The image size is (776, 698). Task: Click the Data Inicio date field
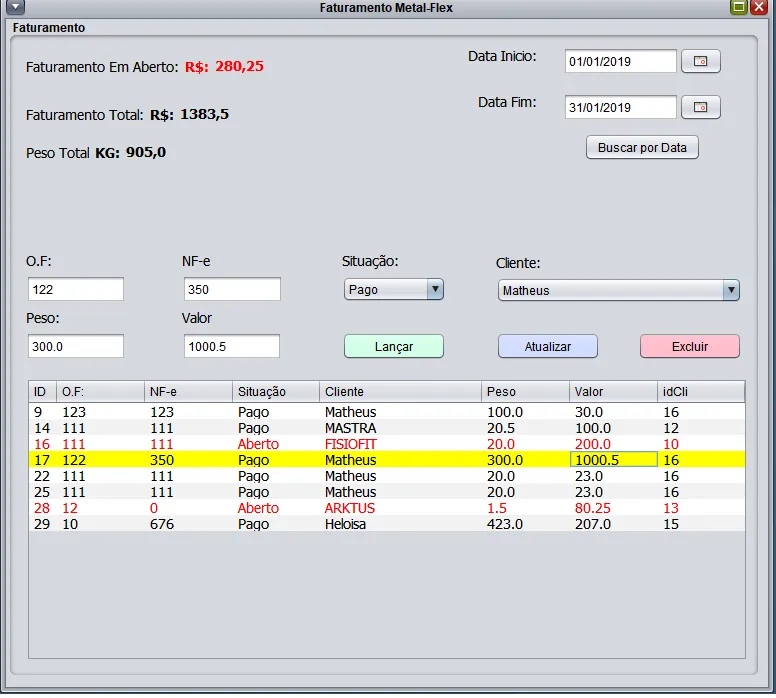pos(620,62)
